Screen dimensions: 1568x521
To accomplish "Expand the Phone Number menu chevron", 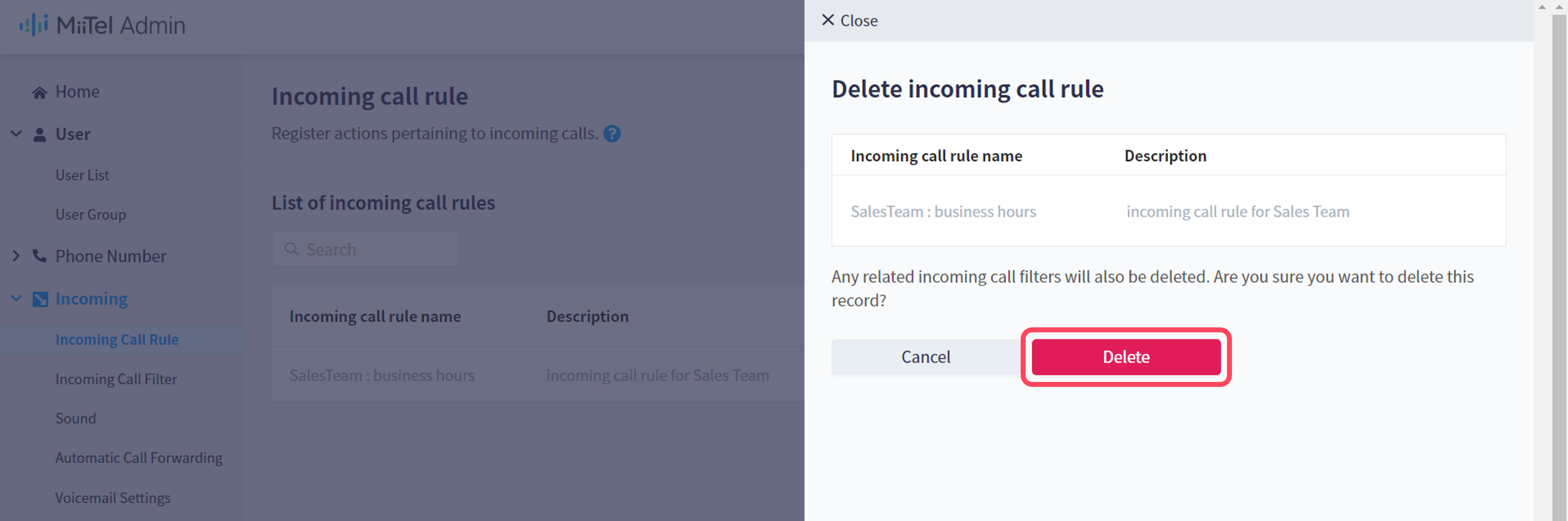I will [x=16, y=256].
